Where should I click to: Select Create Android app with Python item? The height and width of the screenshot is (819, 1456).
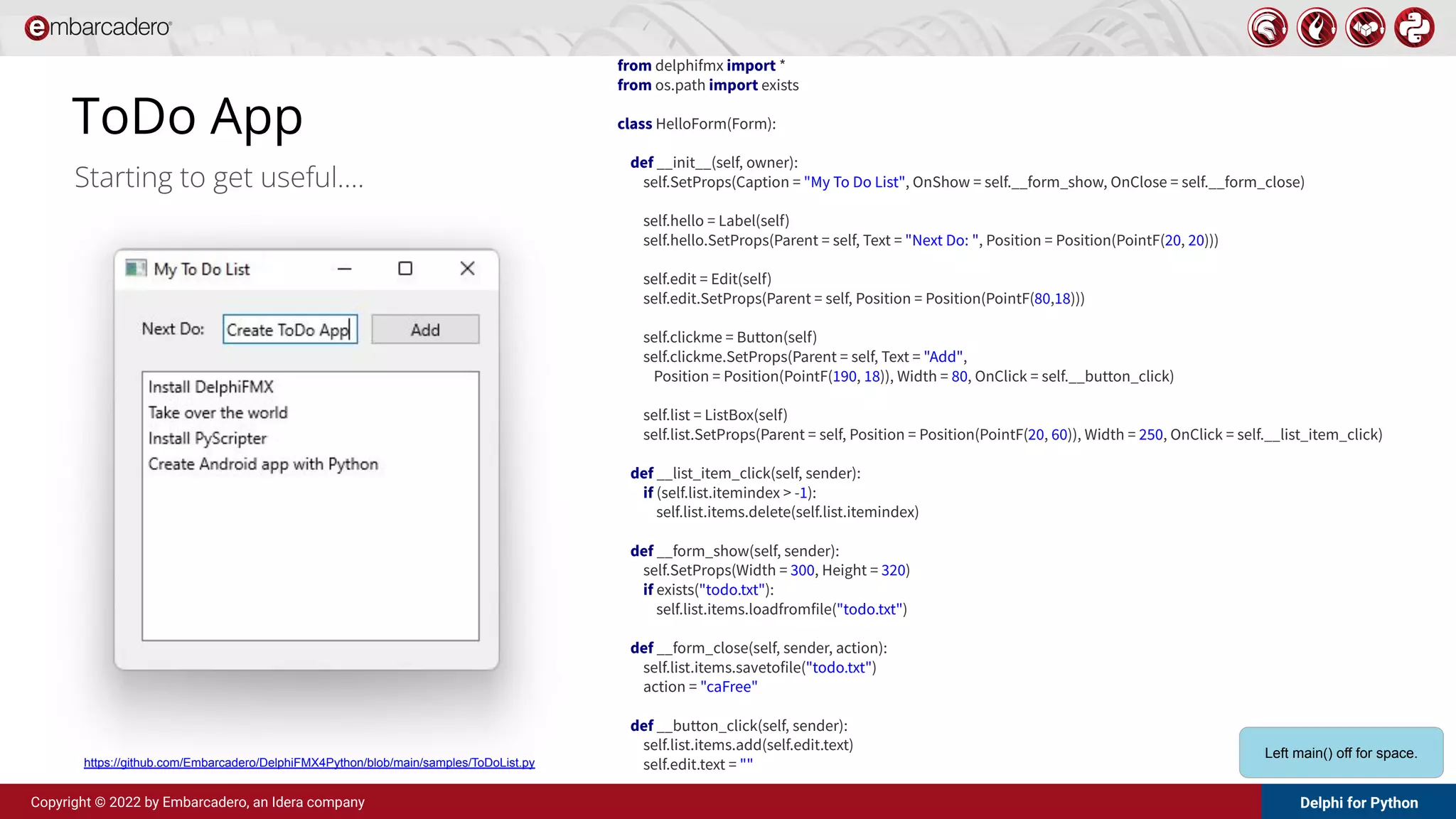pyautogui.click(x=263, y=464)
